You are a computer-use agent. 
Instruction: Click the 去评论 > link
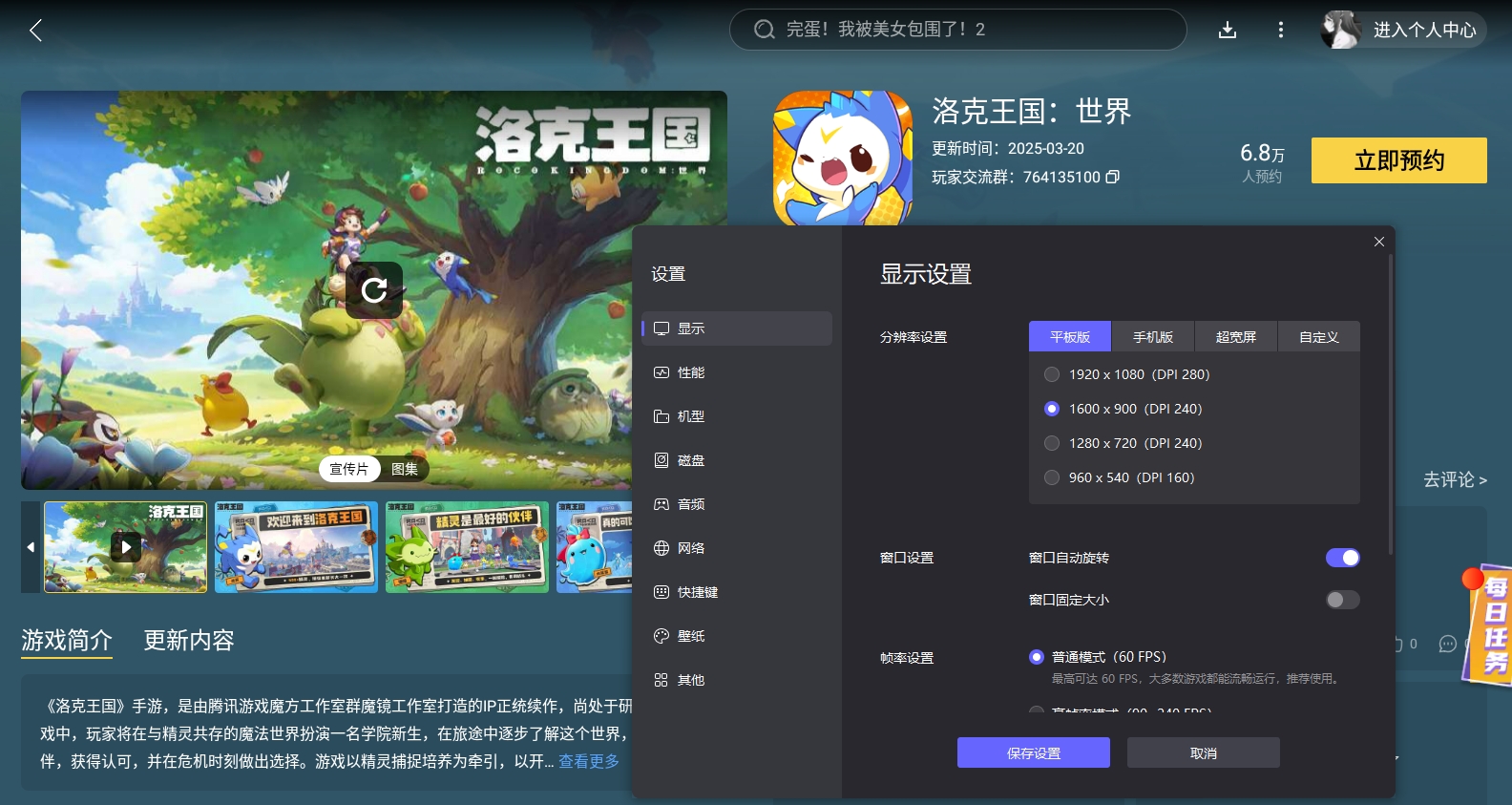click(1455, 479)
